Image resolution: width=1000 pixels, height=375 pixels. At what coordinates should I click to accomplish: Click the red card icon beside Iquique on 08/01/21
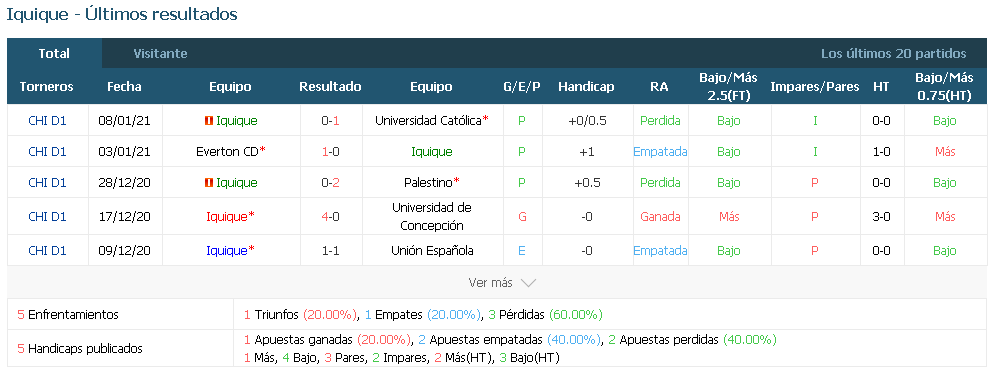tap(209, 121)
